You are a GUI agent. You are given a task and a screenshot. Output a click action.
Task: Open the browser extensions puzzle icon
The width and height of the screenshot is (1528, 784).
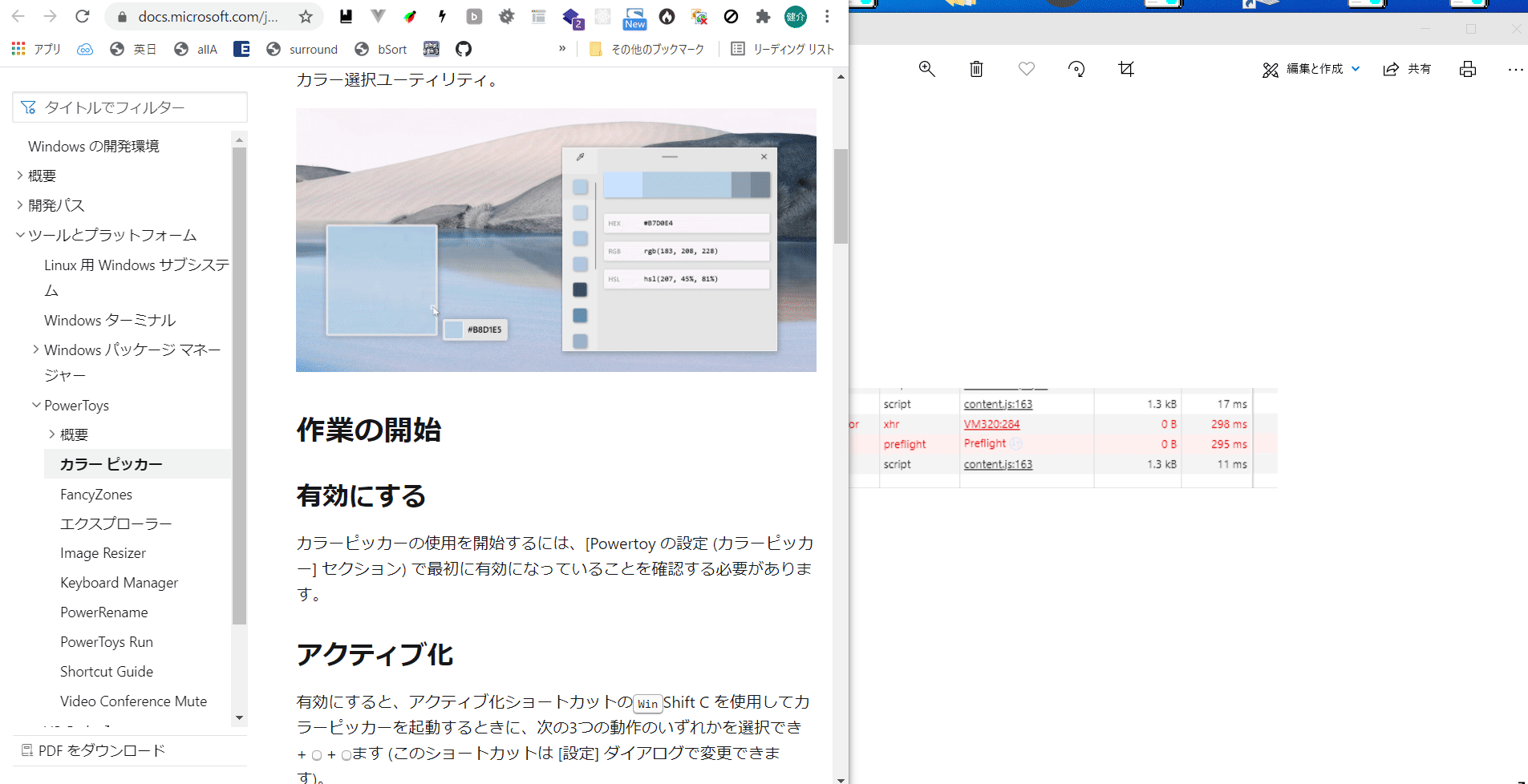click(x=763, y=17)
